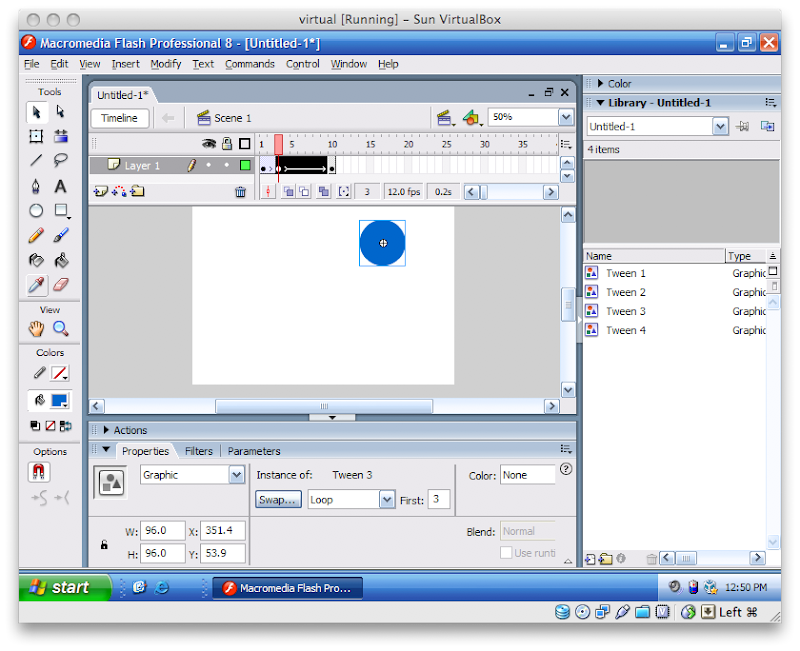Toggle Onion Skin button

point(288,192)
